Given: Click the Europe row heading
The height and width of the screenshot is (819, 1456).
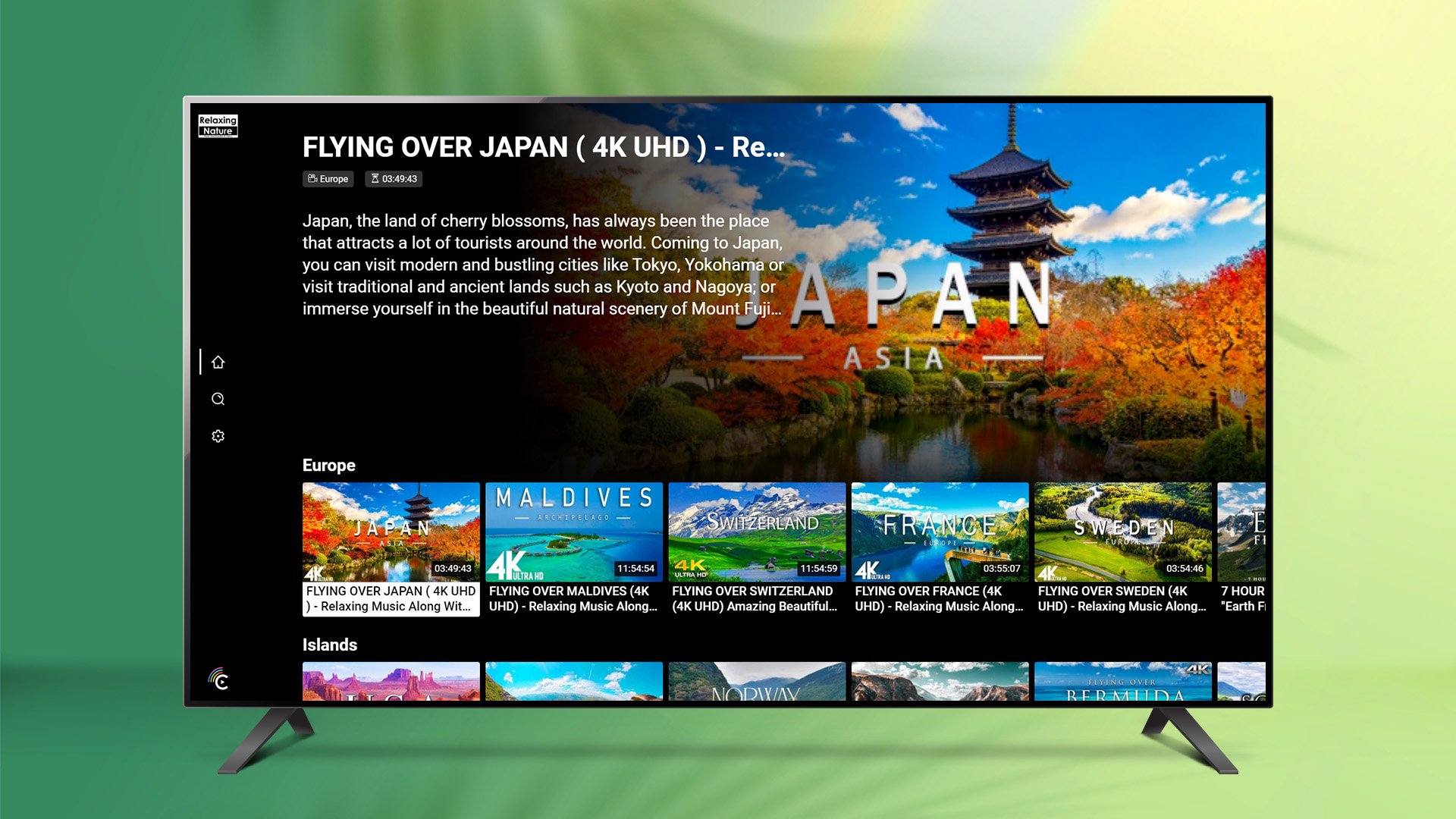Looking at the screenshot, I should pos(328,466).
